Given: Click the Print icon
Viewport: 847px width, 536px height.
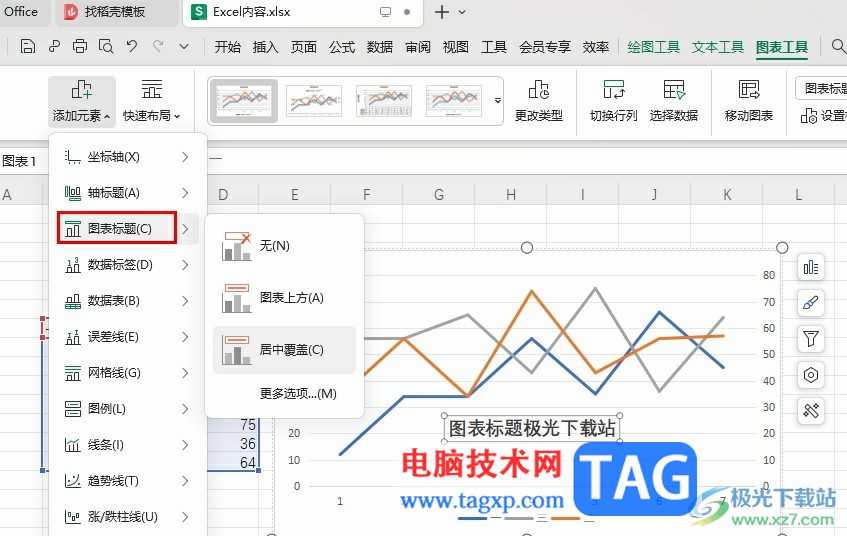Looking at the screenshot, I should pyautogui.click(x=80, y=46).
